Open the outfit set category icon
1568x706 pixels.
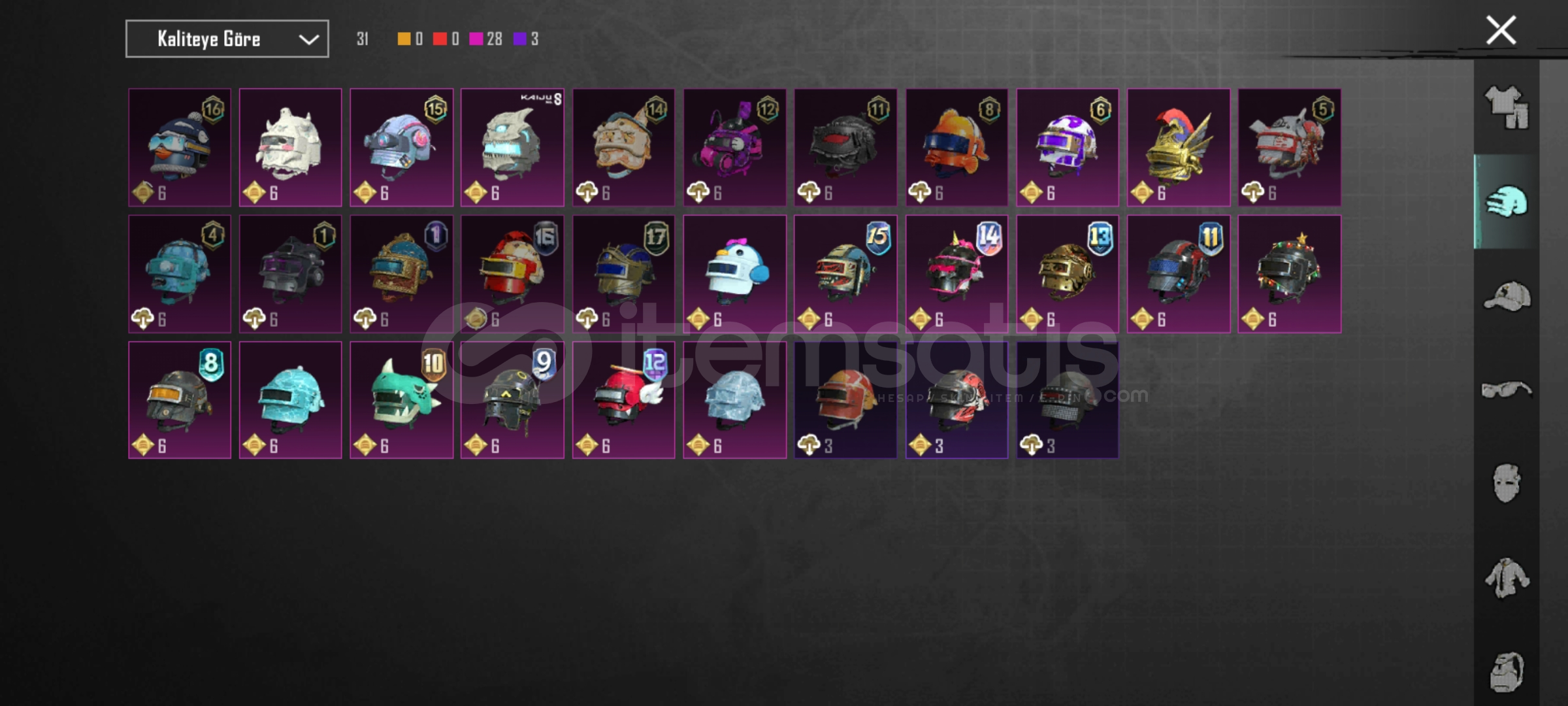tap(1507, 107)
